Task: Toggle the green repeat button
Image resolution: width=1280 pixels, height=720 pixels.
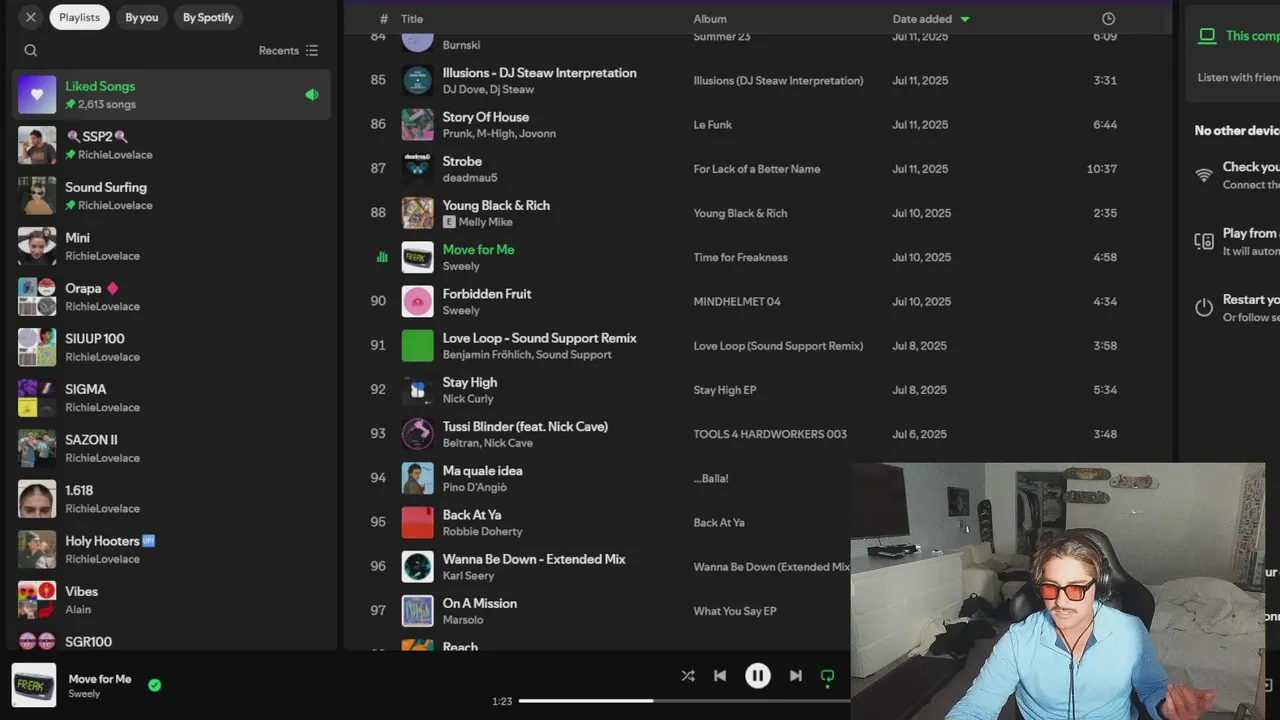Action: click(827, 676)
